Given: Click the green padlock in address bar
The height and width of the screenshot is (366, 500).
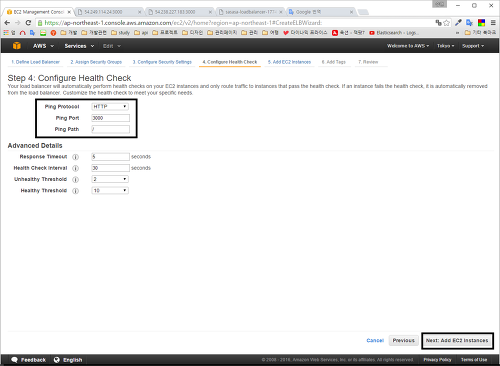Looking at the screenshot, I should (40, 23).
